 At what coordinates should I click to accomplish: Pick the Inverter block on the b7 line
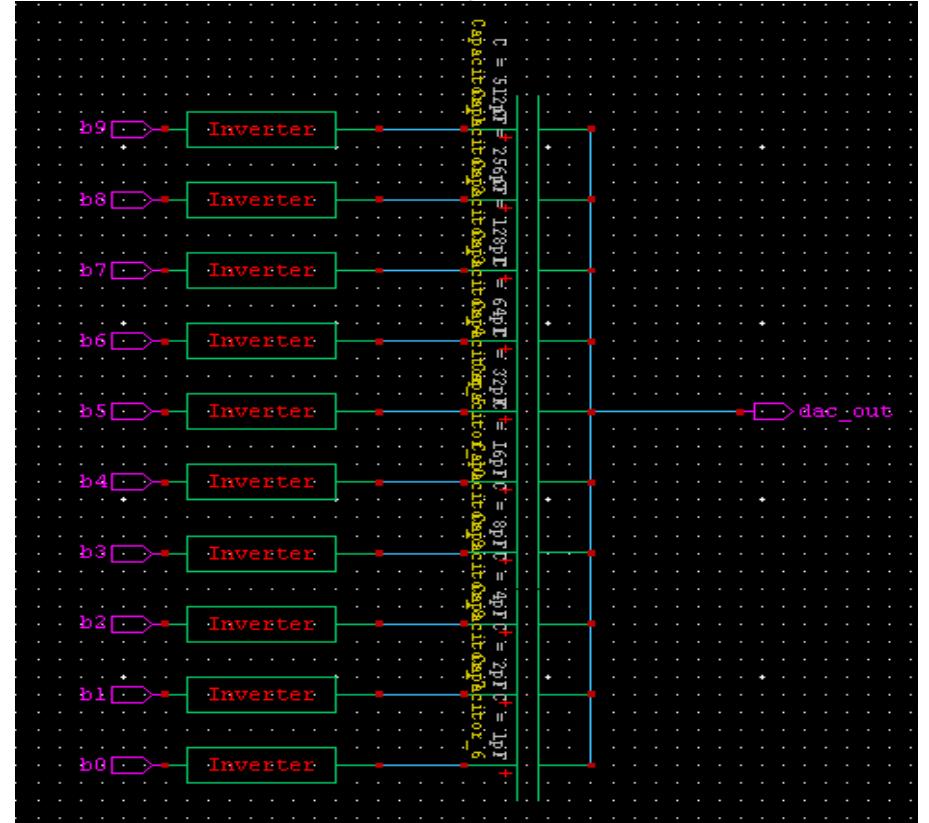pyautogui.click(x=261, y=270)
